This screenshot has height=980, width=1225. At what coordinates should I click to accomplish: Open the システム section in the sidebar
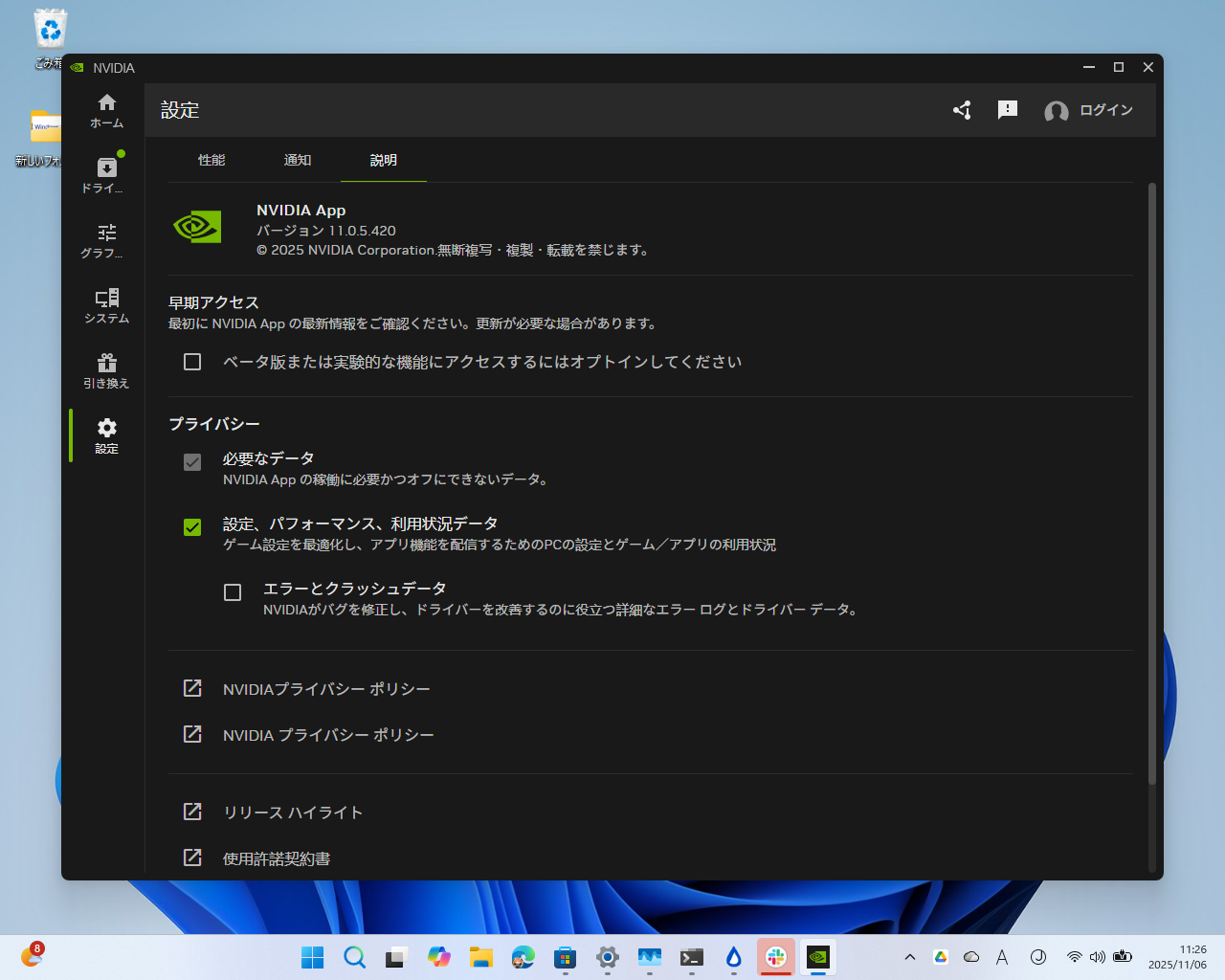(x=106, y=304)
